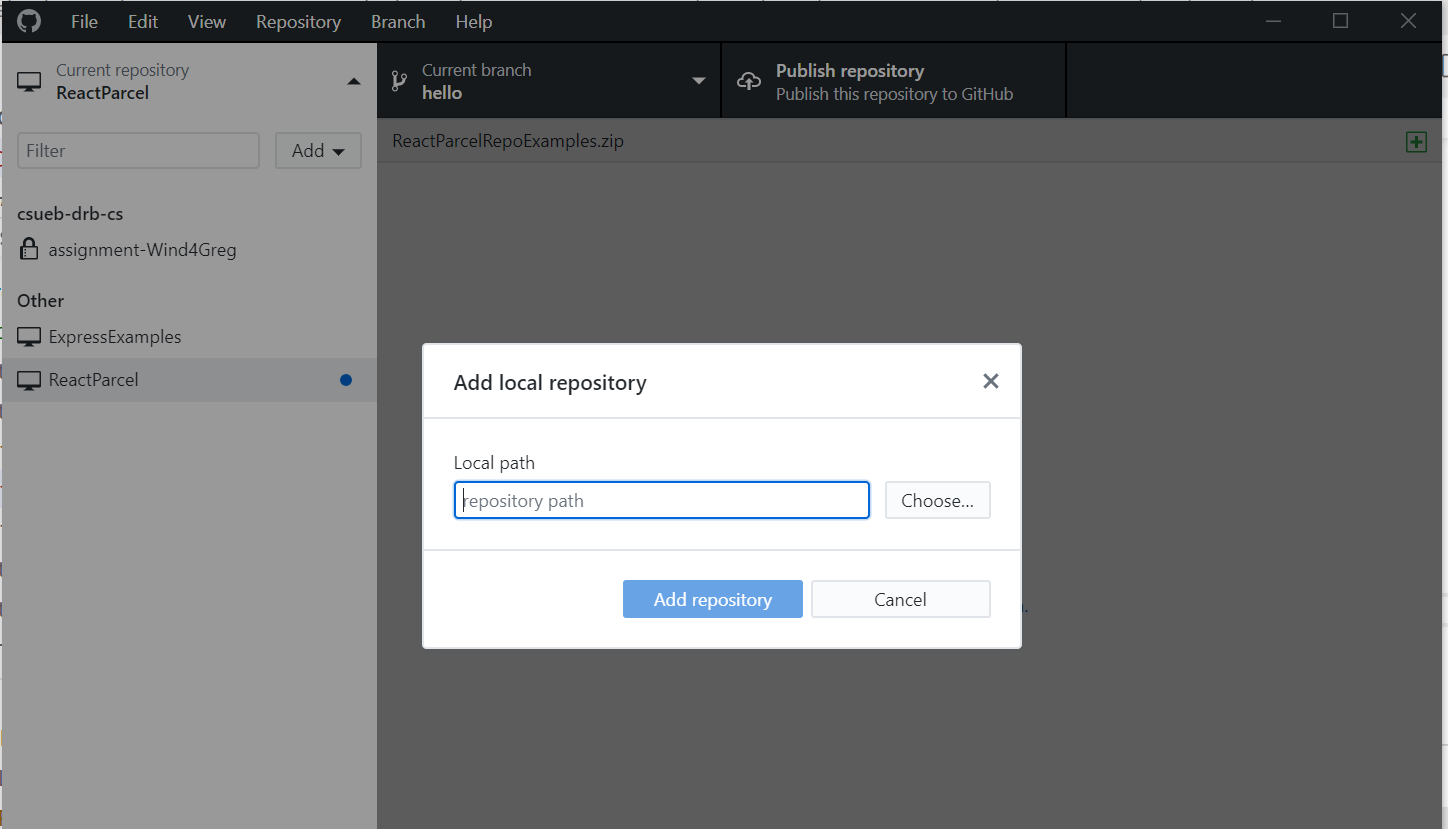Screen dimensions: 1448x829
Task: Click the Add repository button
Action: click(712, 599)
